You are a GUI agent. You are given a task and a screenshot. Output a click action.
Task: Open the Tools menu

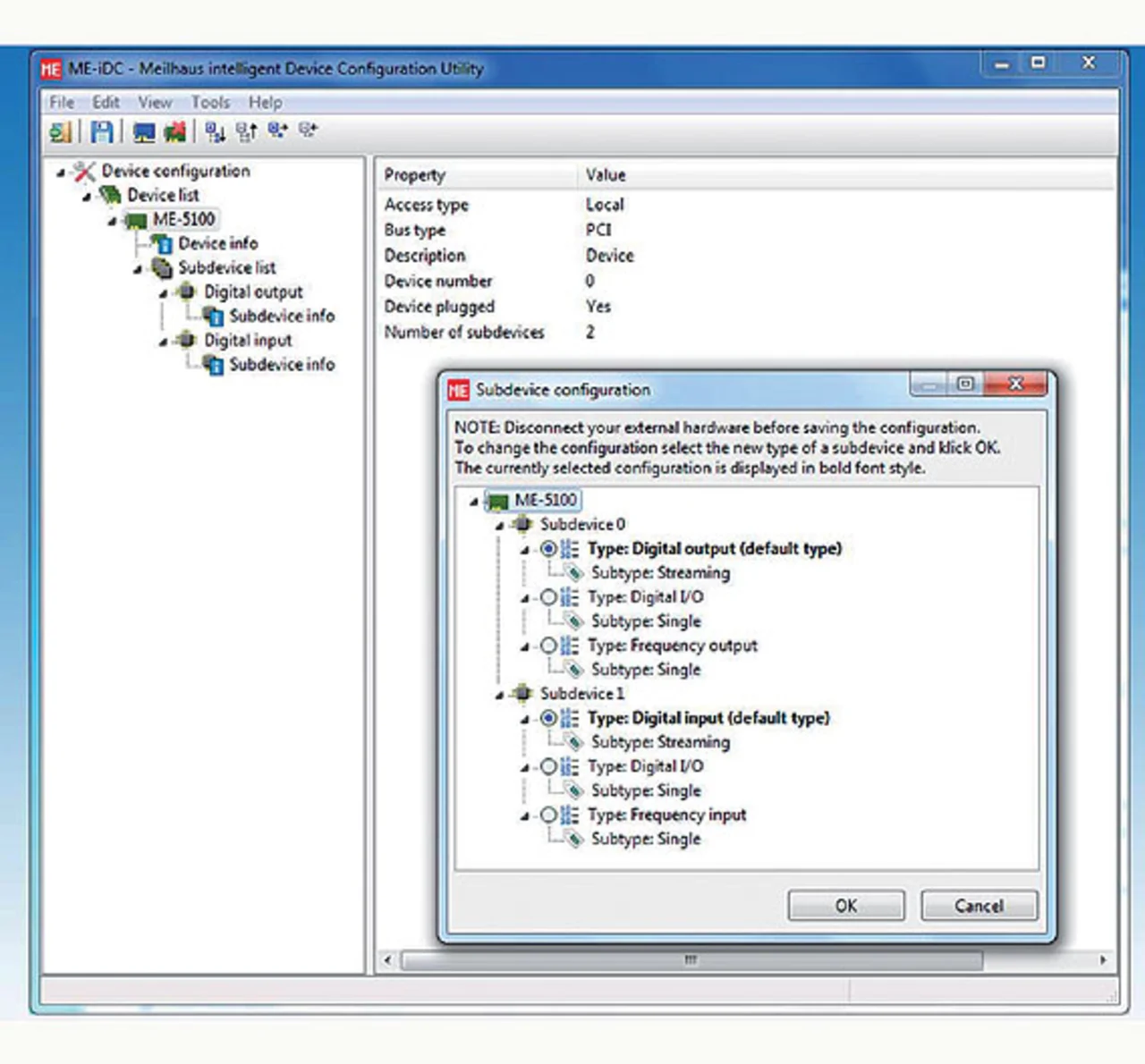pyautogui.click(x=210, y=102)
